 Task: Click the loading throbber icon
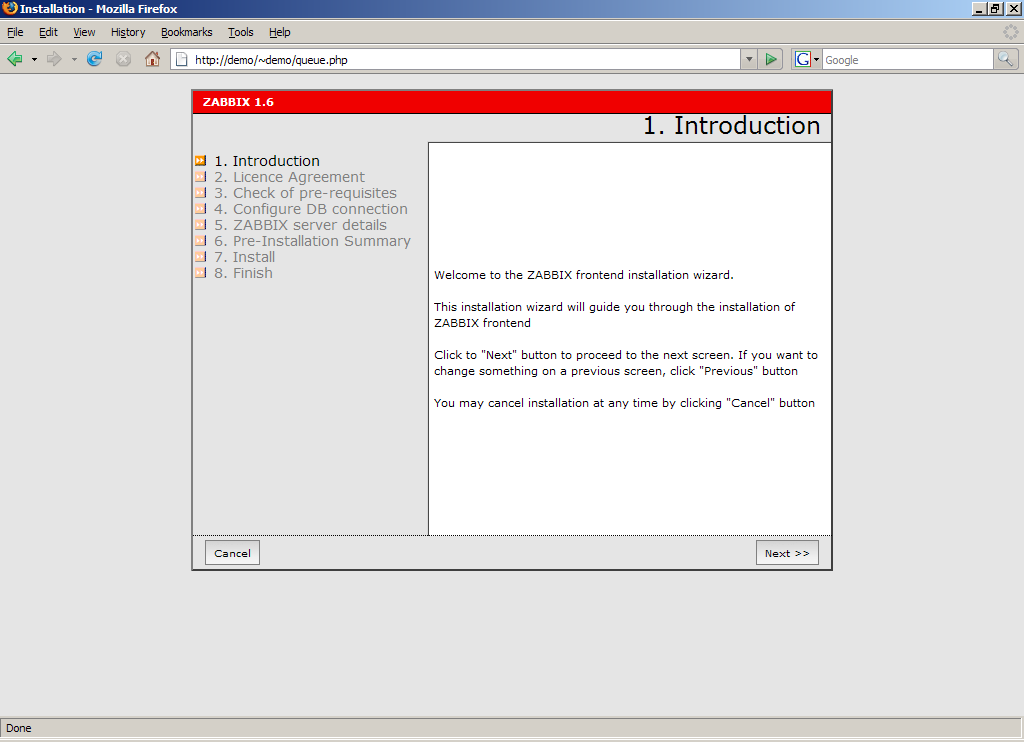1010,32
